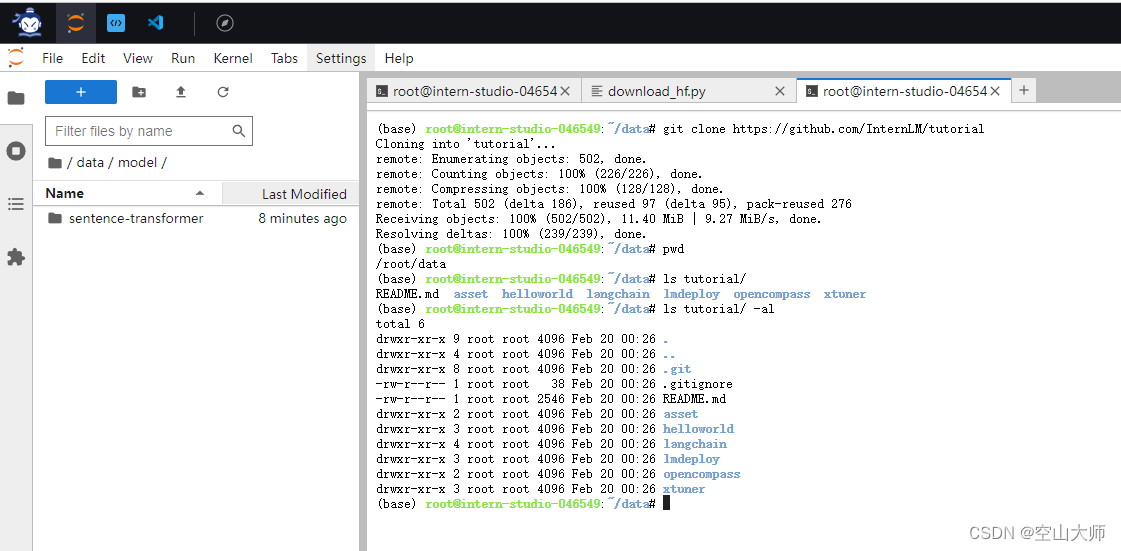
Task: Open the InternStudio mascot logo icon
Action: point(27,23)
